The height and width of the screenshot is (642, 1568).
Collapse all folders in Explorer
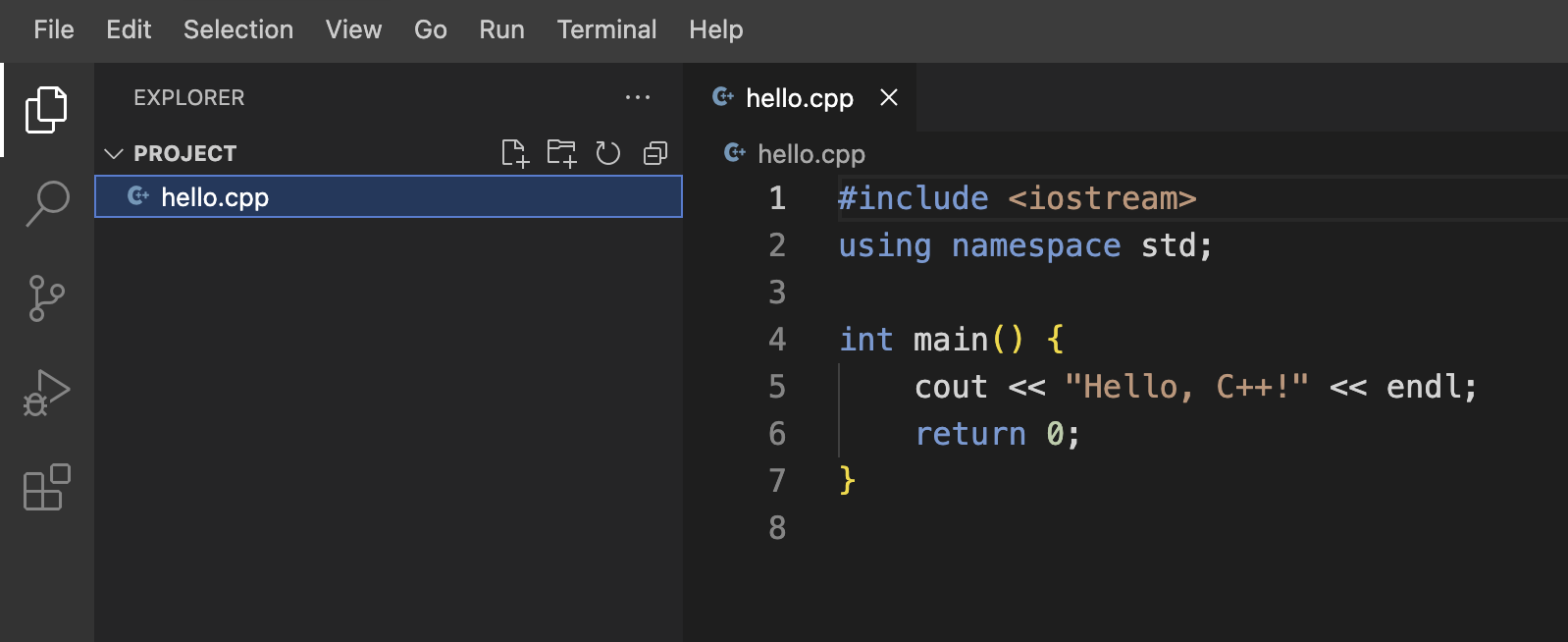[654, 153]
